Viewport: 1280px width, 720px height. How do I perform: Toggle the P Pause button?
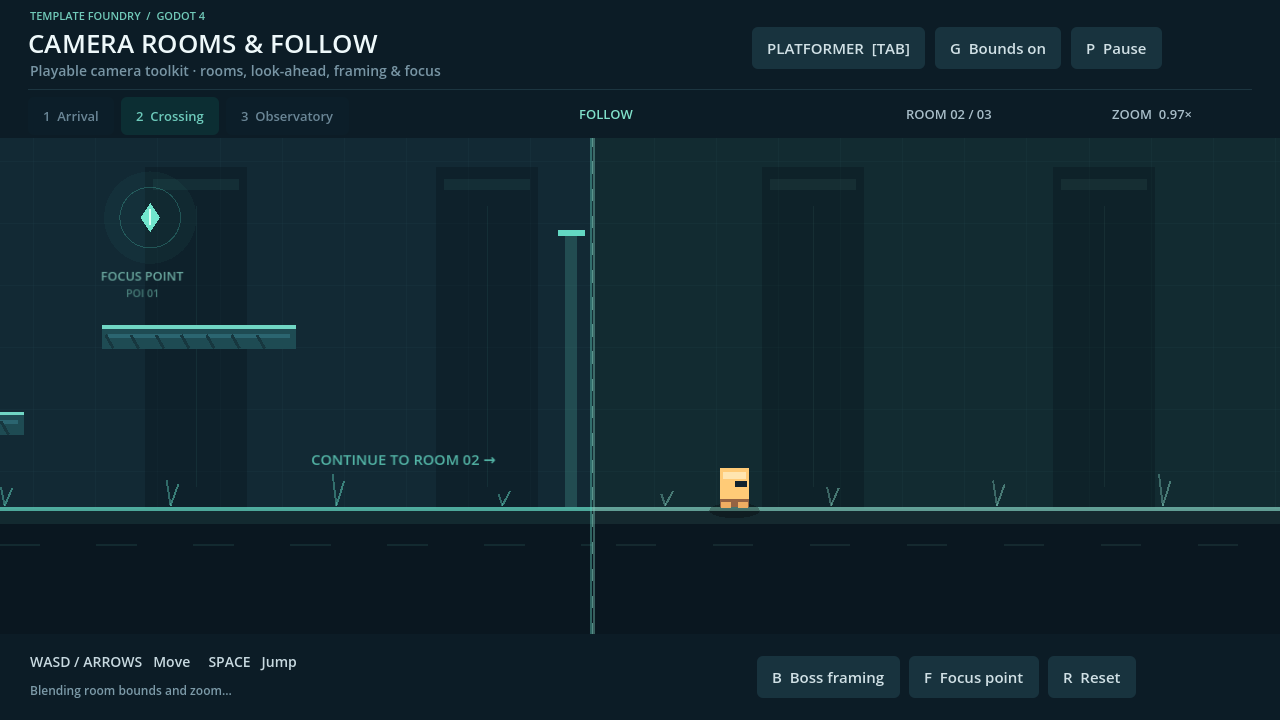point(1116,48)
